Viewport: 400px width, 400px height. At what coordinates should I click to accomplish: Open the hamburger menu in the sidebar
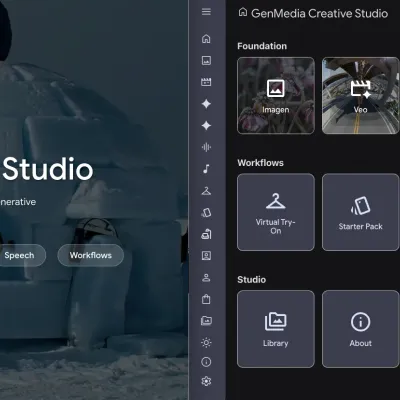(206, 12)
